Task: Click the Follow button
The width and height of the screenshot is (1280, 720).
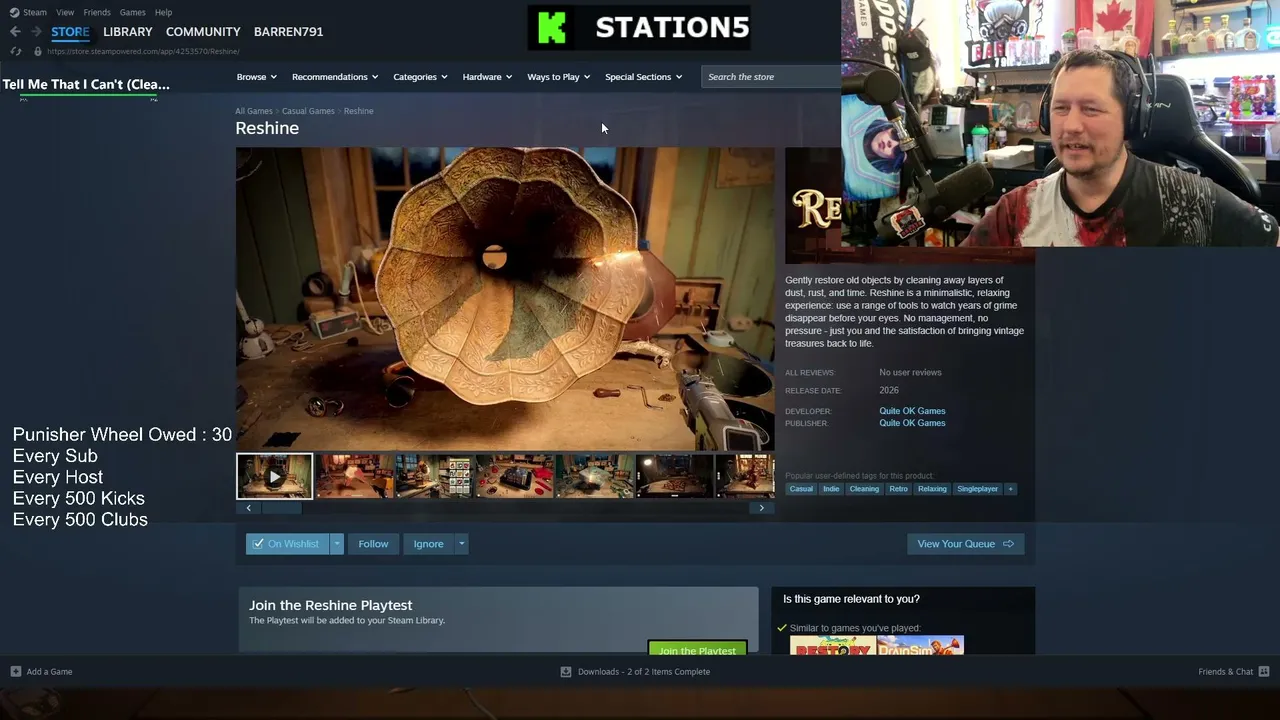Action: (x=373, y=544)
